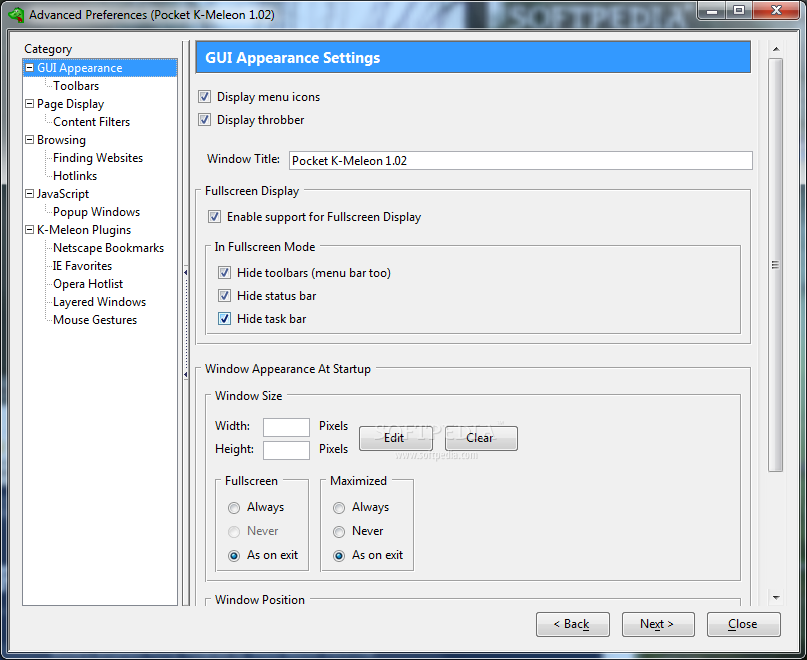Toggle the Display throbber checkbox
This screenshot has height=660, width=807.
tap(204, 120)
